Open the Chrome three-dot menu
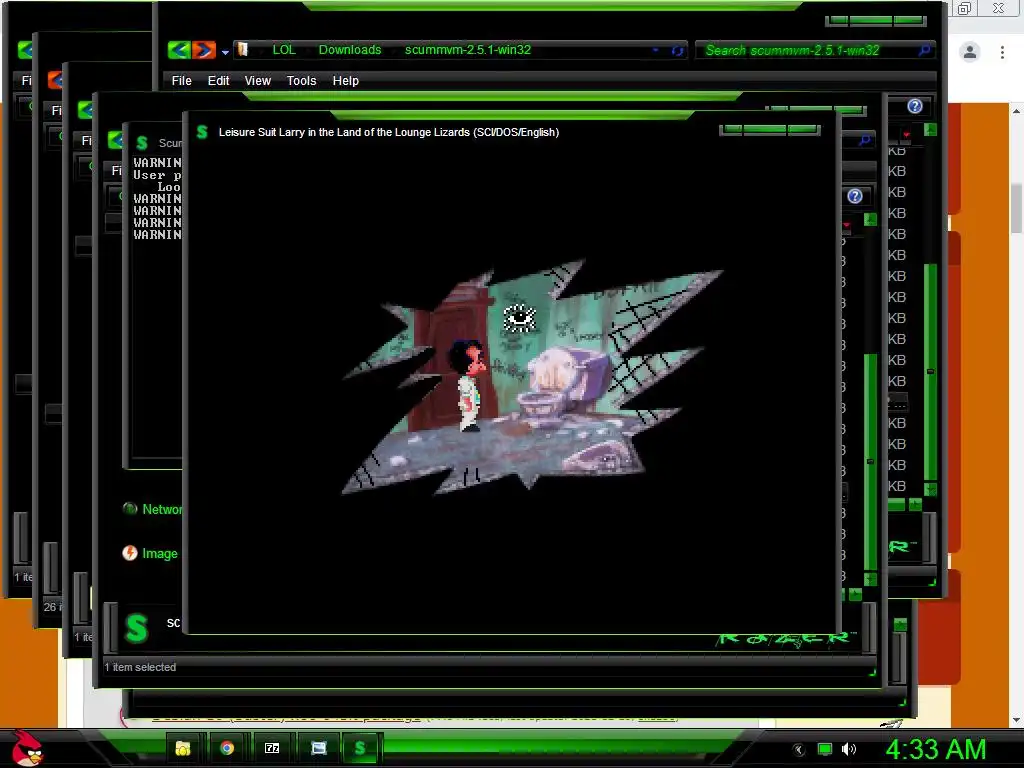 pyautogui.click(x=1002, y=52)
